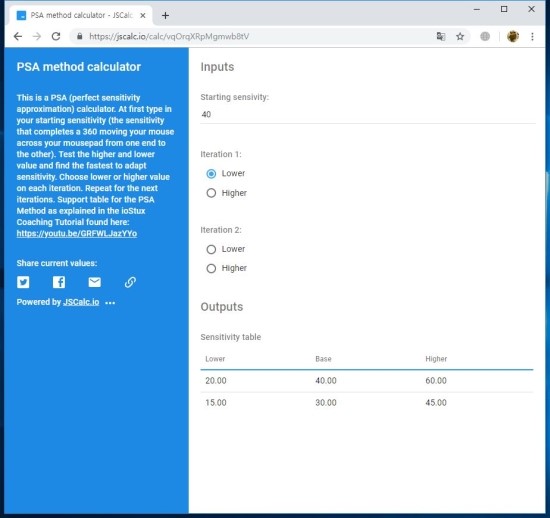Switch to PSA method calculator tab
The height and width of the screenshot is (518, 550).
click(x=82, y=15)
